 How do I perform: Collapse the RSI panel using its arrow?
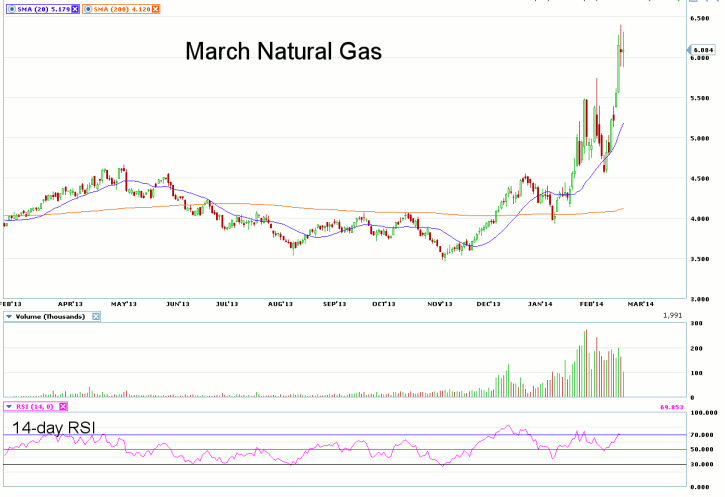click(x=9, y=407)
